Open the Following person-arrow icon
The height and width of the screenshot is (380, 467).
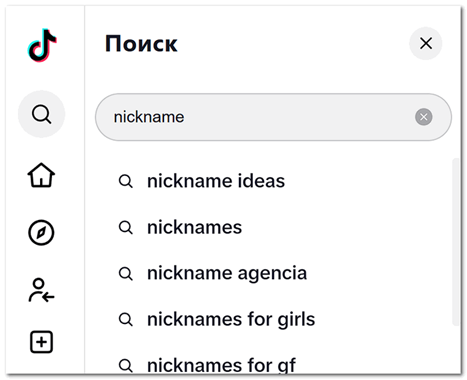point(41,290)
